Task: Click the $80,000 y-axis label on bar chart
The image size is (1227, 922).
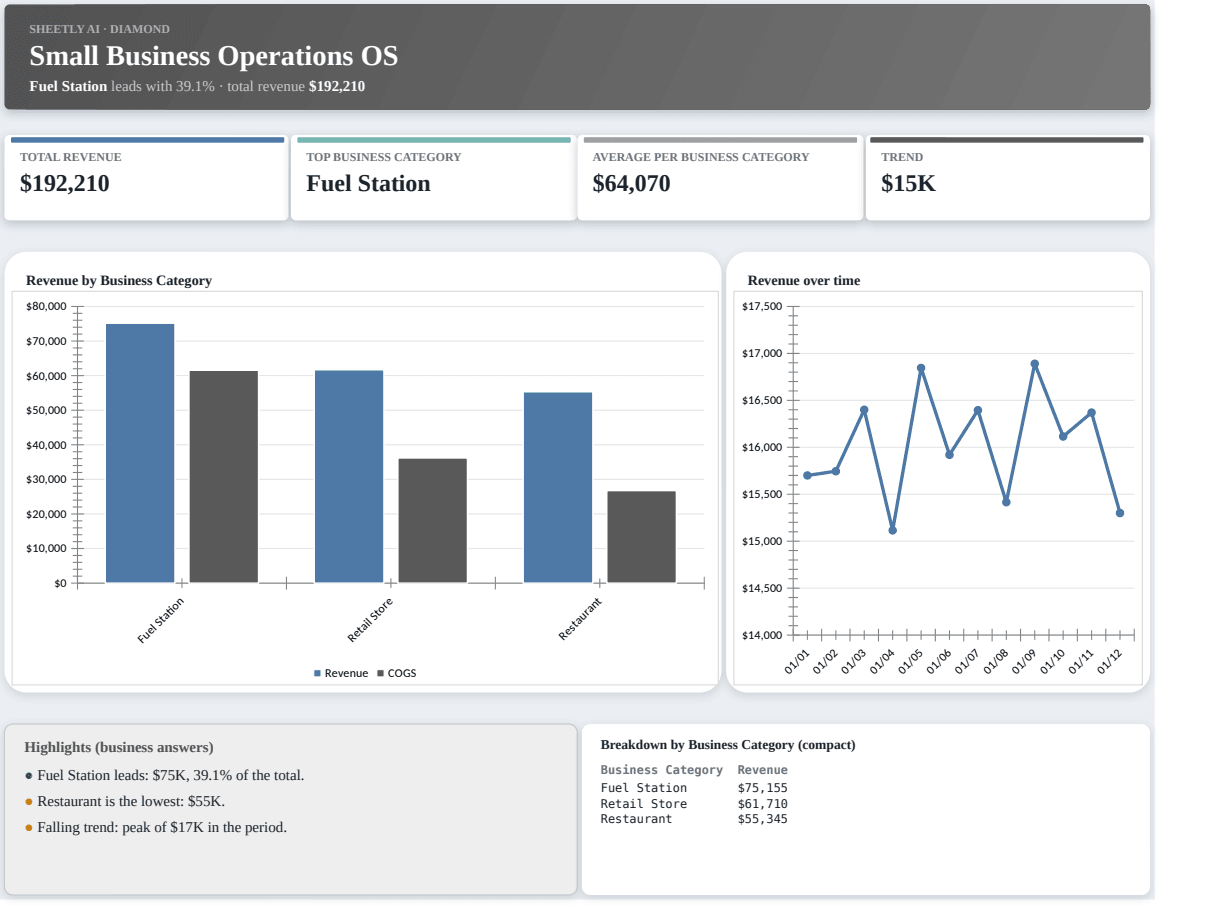Action: (46, 306)
